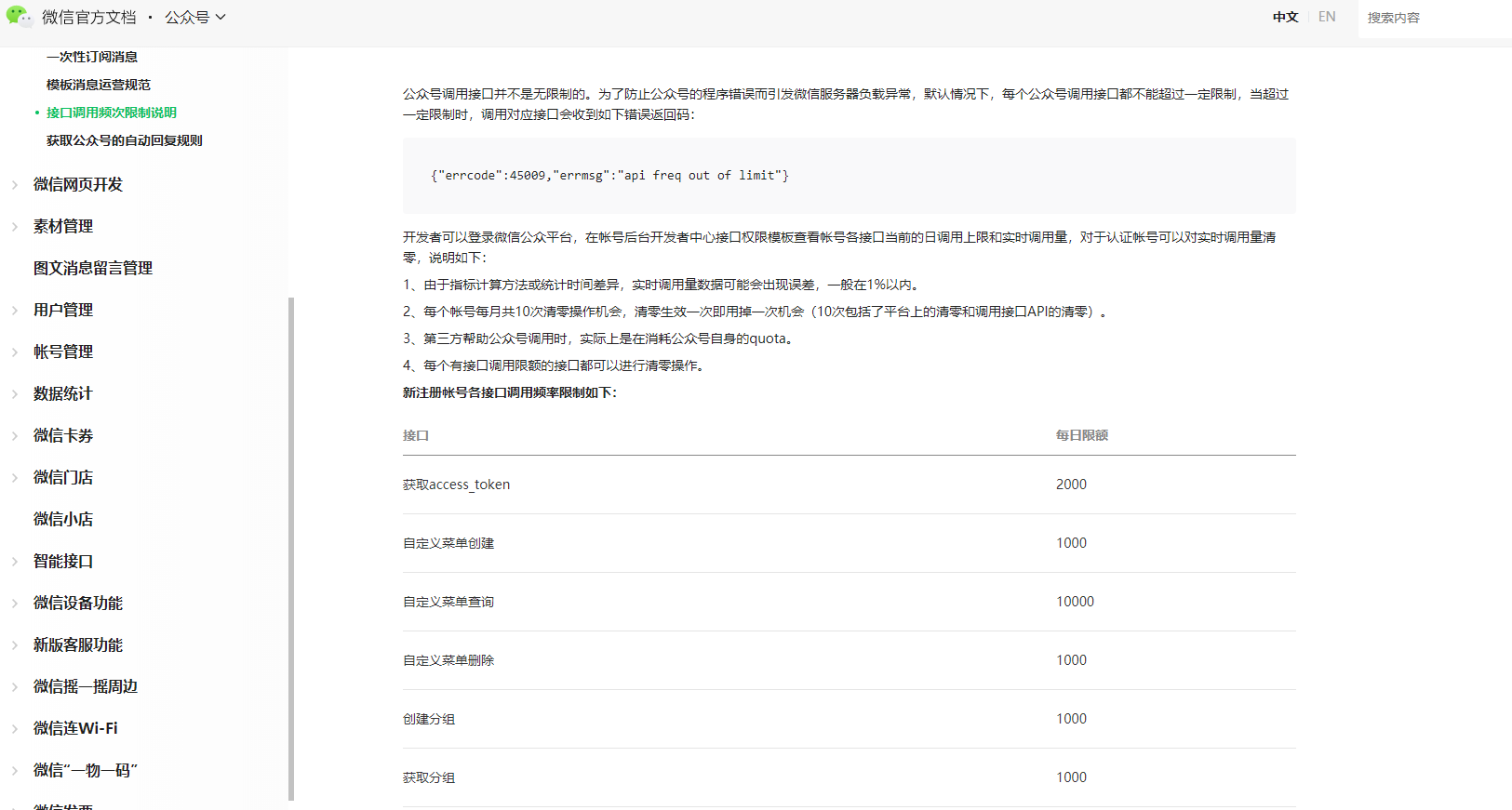The width and height of the screenshot is (1512, 810).
Task: Open 微信摇一摇周边 section
Action: click(x=86, y=686)
